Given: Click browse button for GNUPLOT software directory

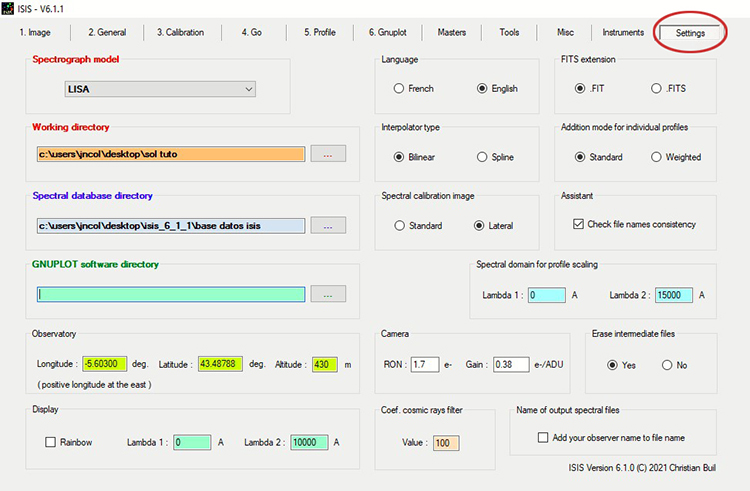Looking at the screenshot, I should coord(328,294).
